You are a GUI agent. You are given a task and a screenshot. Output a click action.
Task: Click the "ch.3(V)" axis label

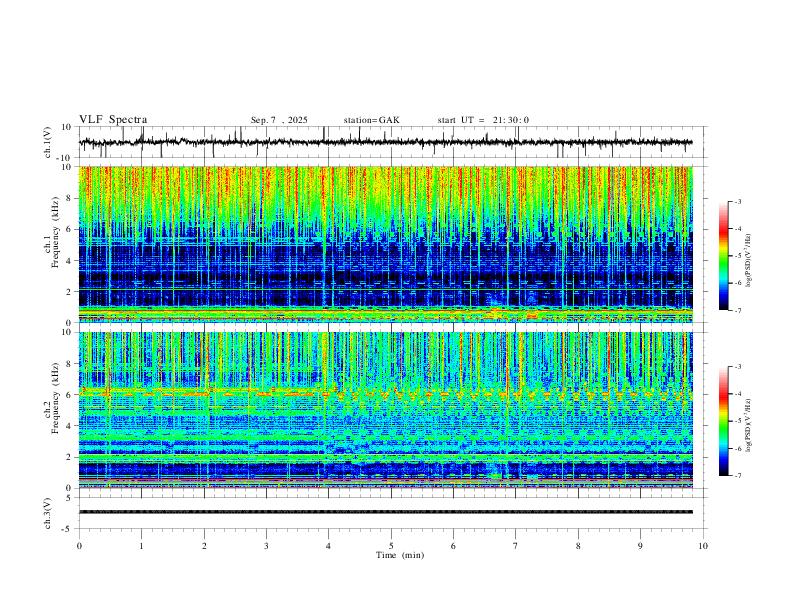click(x=48, y=513)
